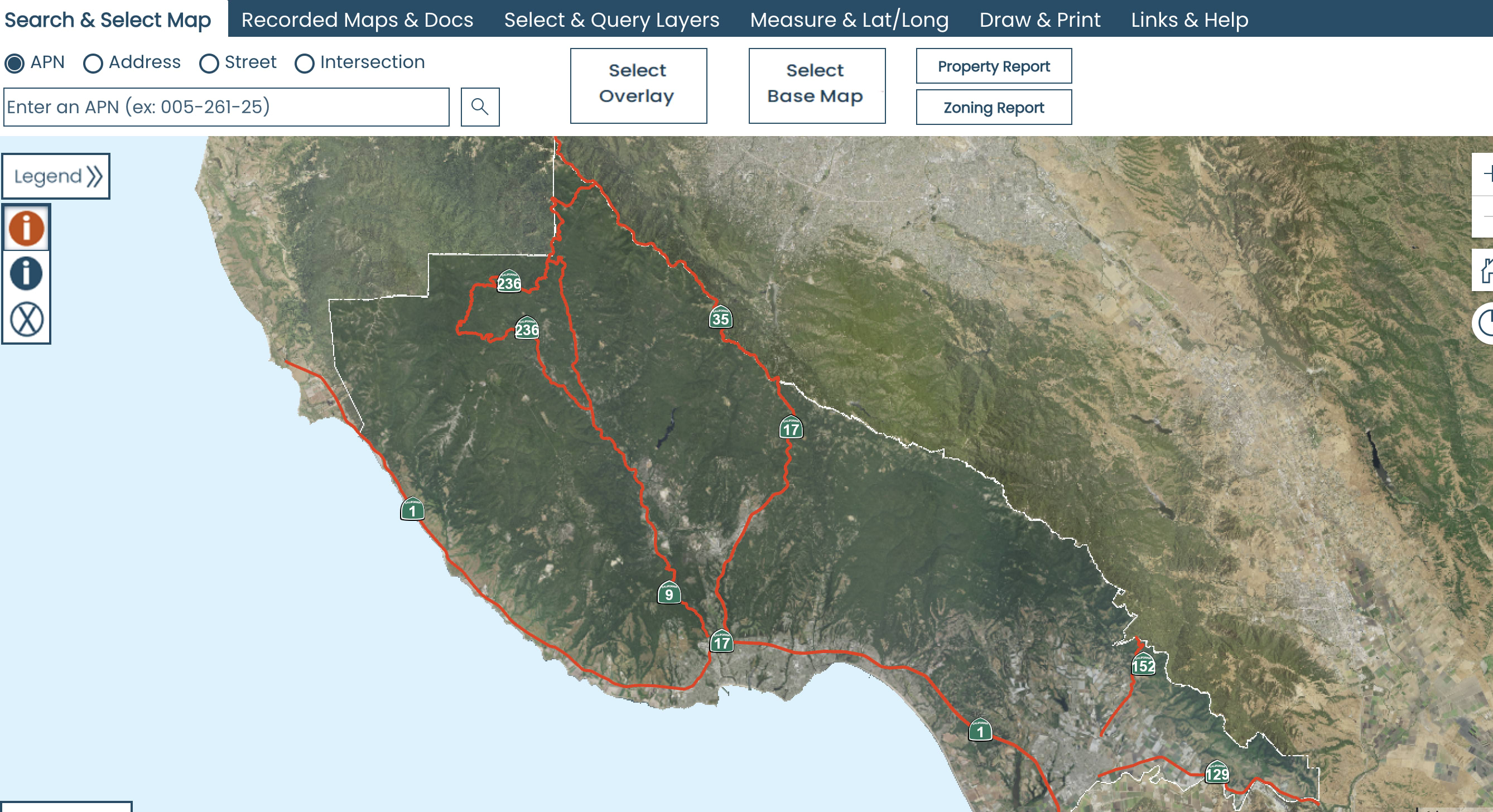The image size is (1493, 812).
Task: Switch to Recorded Maps & Docs tab
Action: [357, 20]
